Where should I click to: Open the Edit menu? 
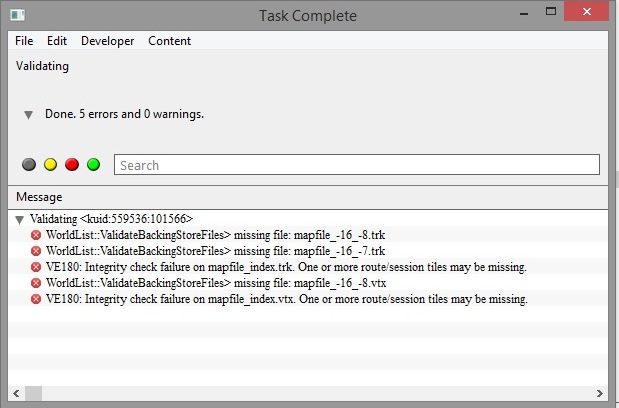coord(57,41)
